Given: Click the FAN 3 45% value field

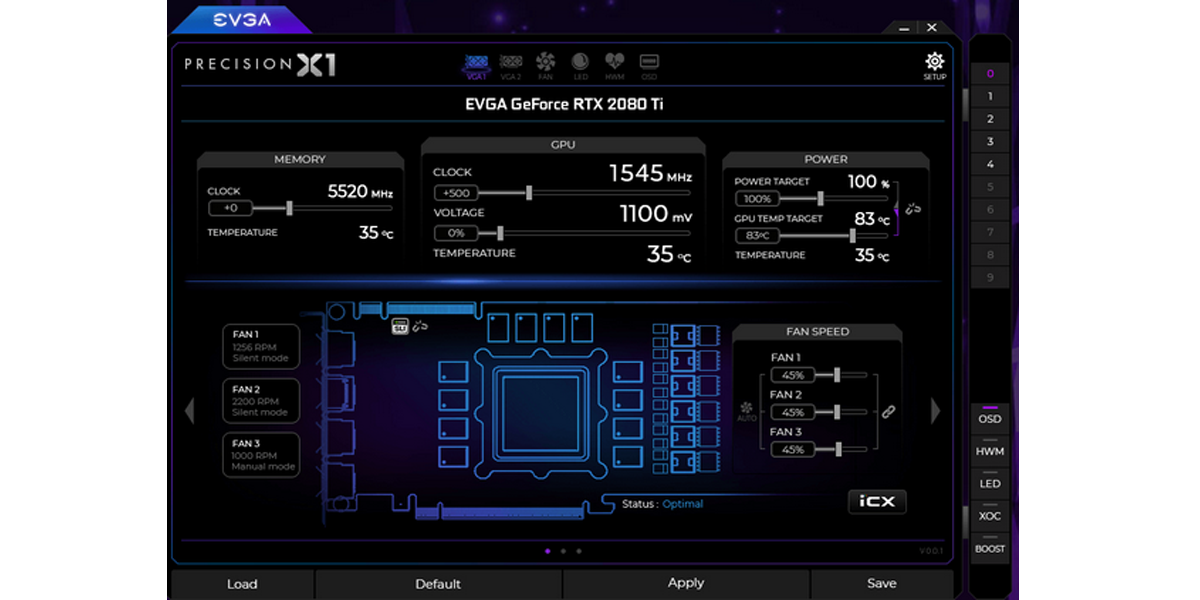Looking at the screenshot, I should click(793, 449).
